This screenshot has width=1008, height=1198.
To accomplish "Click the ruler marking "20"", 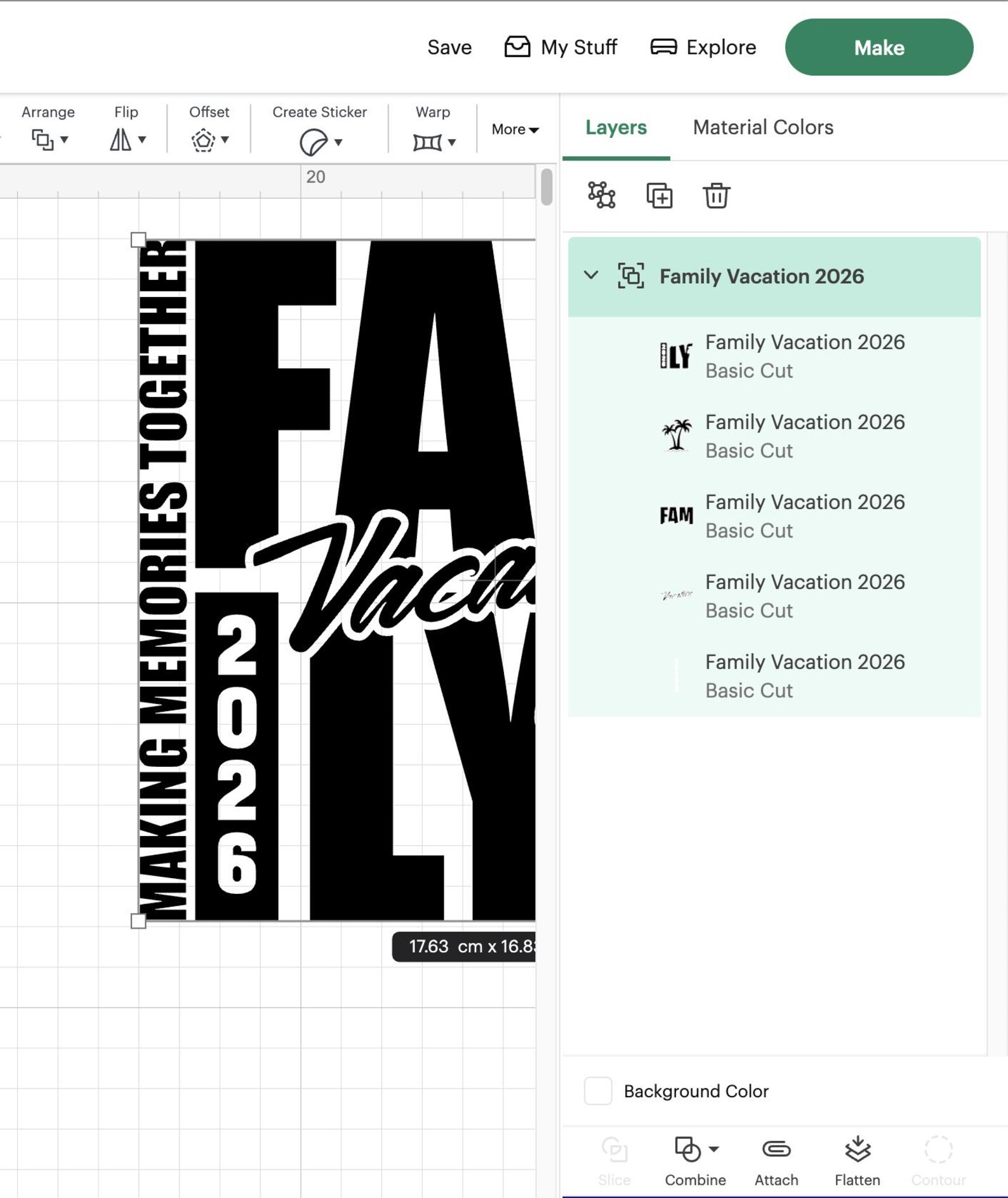I will pyautogui.click(x=315, y=176).
